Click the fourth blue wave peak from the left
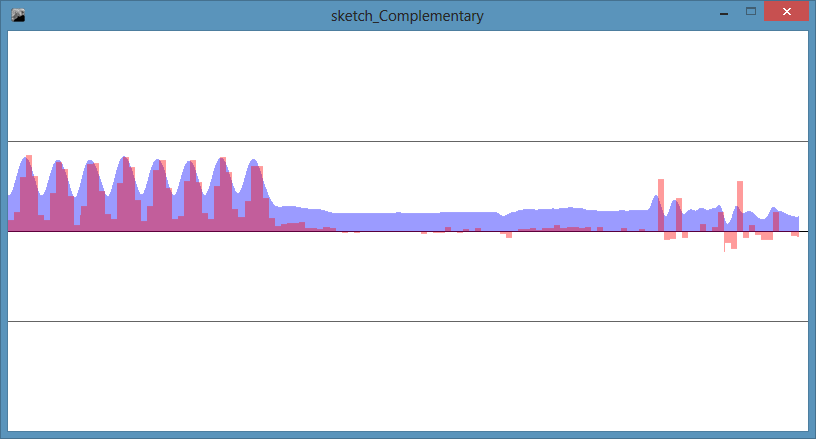This screenshot has width=816, height=439. 123,163
